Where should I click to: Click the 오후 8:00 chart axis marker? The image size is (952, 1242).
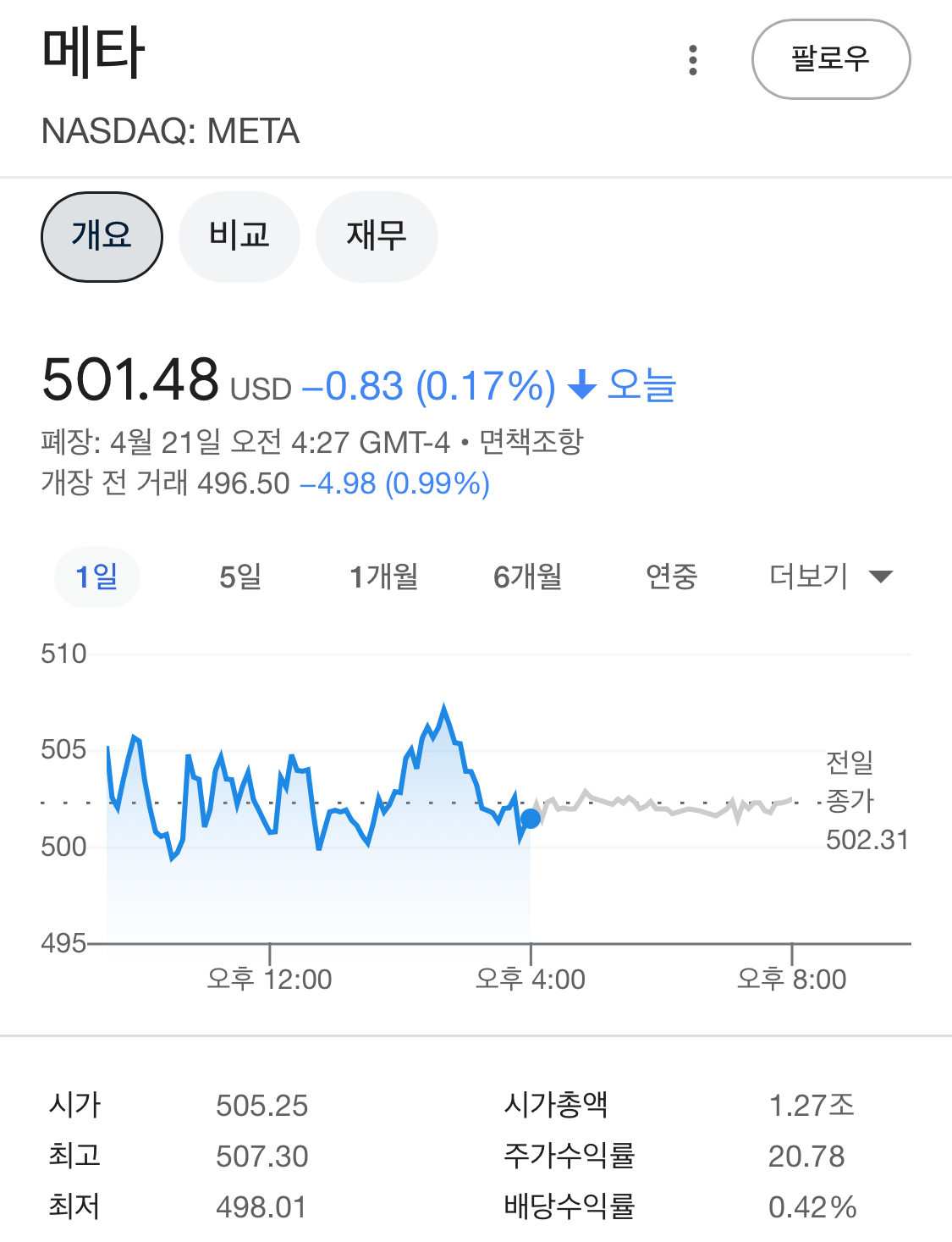791,979
